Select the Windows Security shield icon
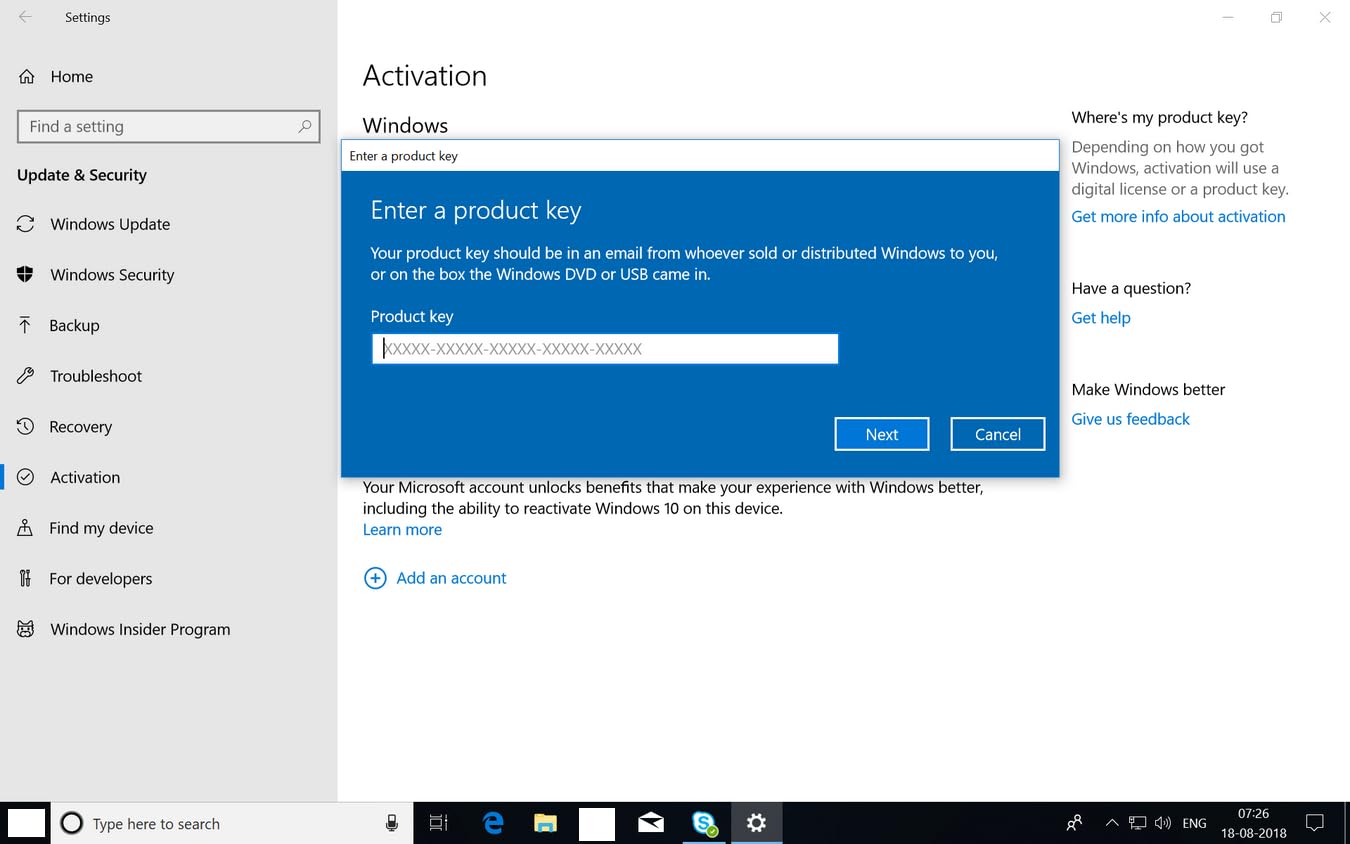Viewport: 1350px width, 844px height. click(x=26, y=275)
